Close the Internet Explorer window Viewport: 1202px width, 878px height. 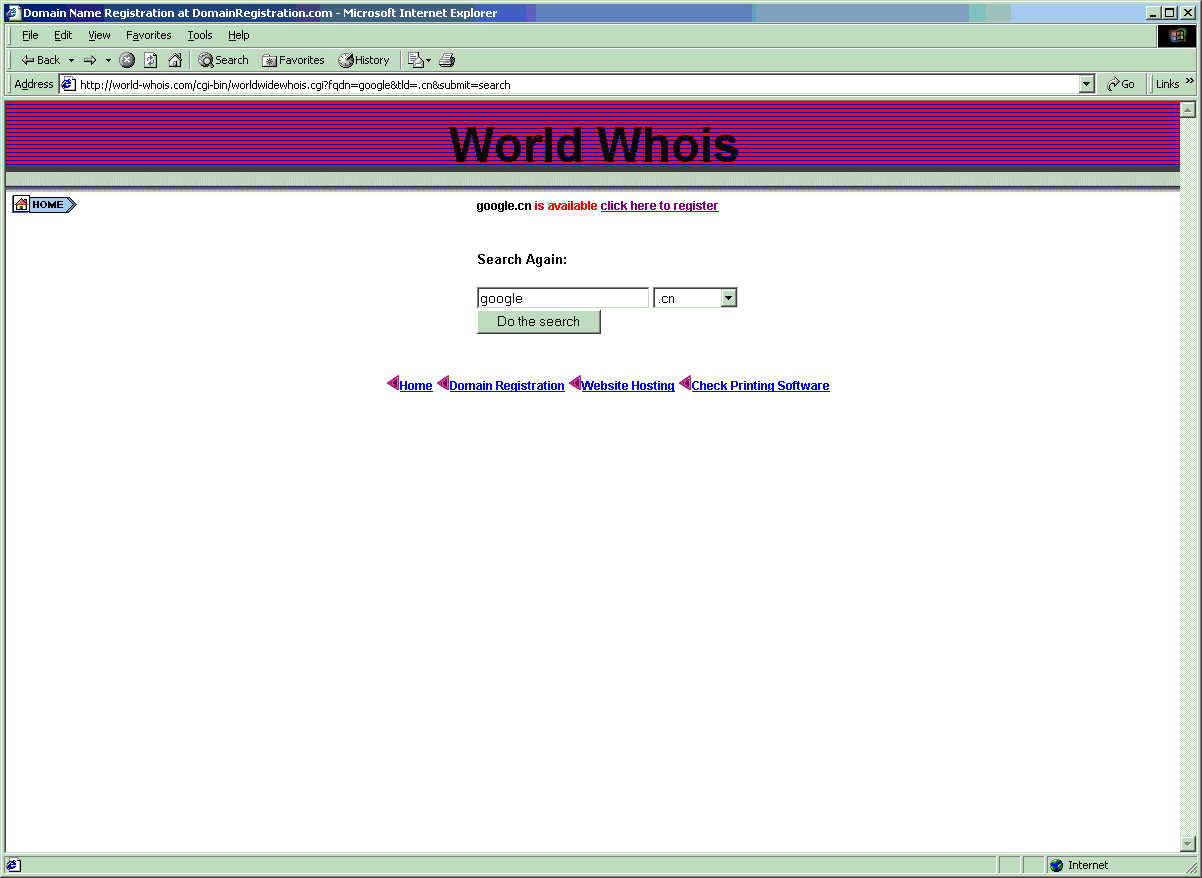[1187, 13]
